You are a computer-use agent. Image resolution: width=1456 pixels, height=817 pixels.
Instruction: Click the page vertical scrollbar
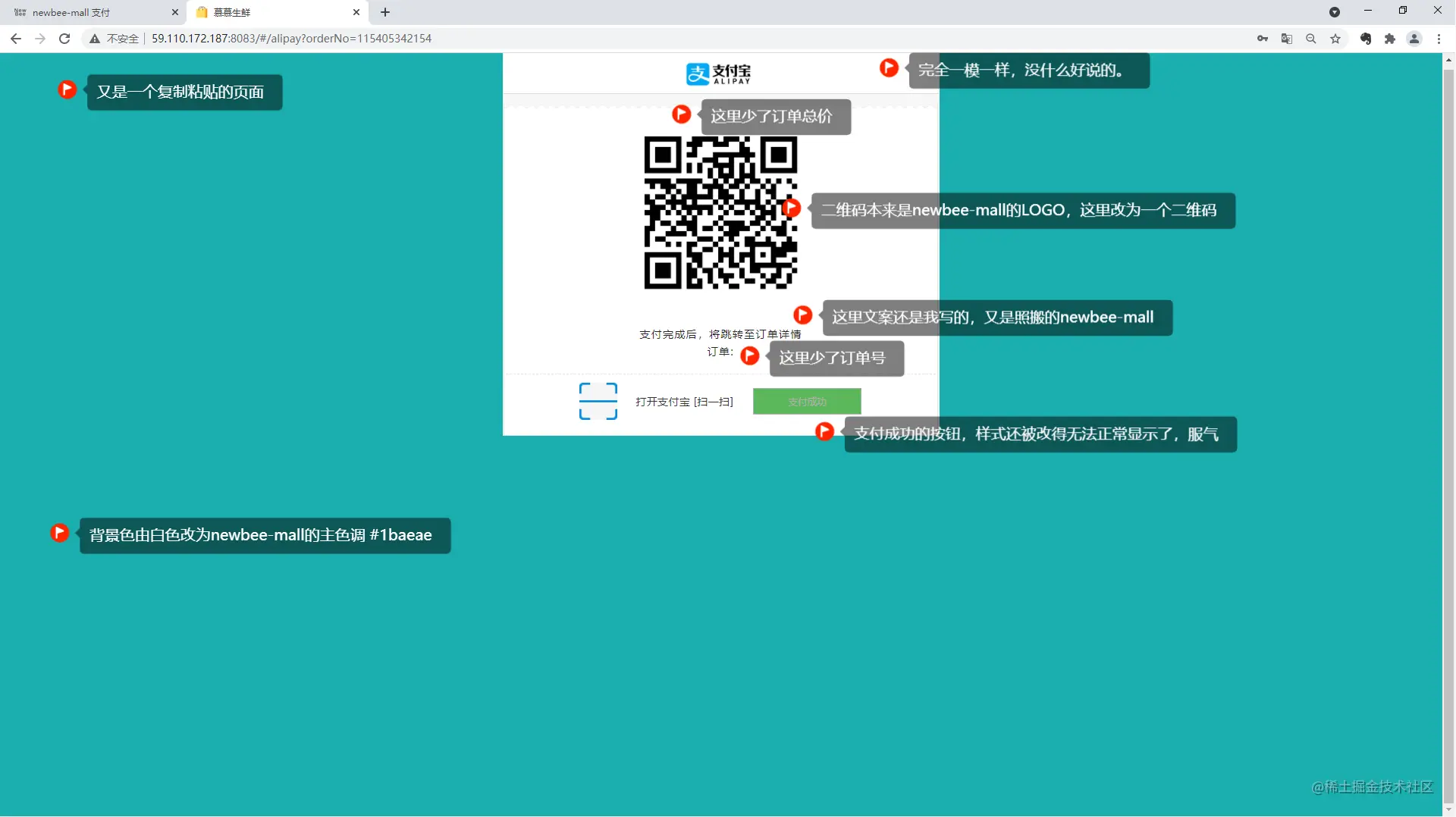coord(1449,434)
